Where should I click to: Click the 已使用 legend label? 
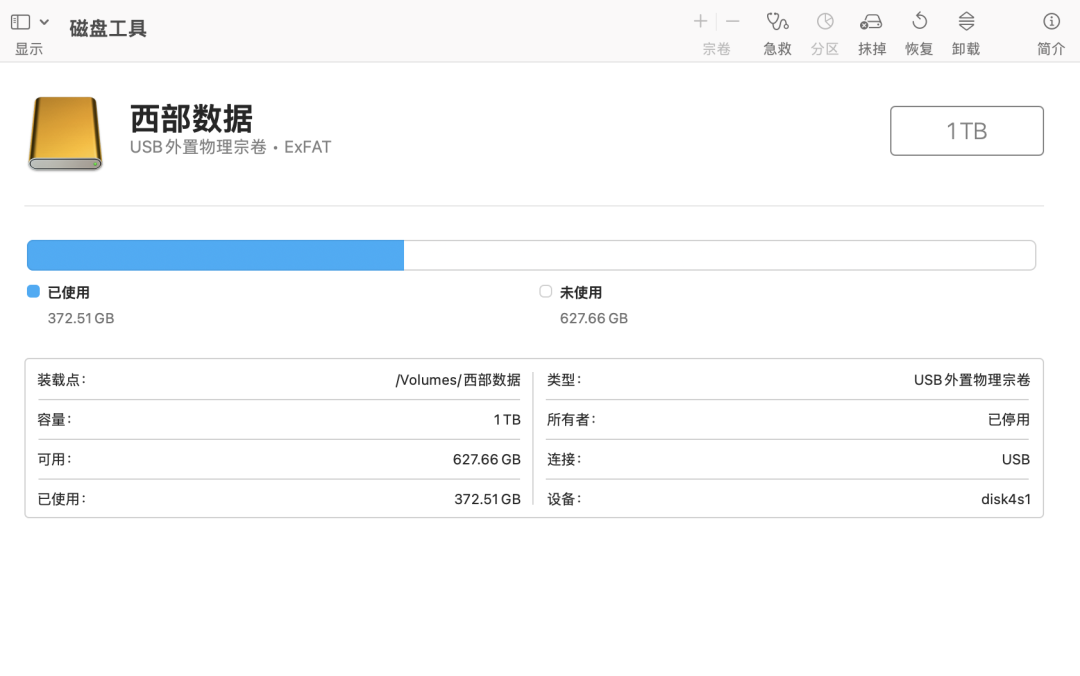click(x=68, y=292)
